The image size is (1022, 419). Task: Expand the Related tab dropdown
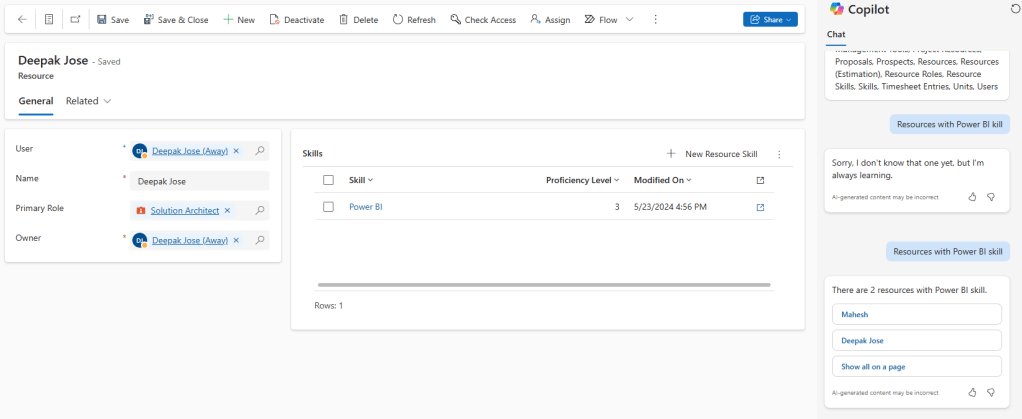(107, 101)
